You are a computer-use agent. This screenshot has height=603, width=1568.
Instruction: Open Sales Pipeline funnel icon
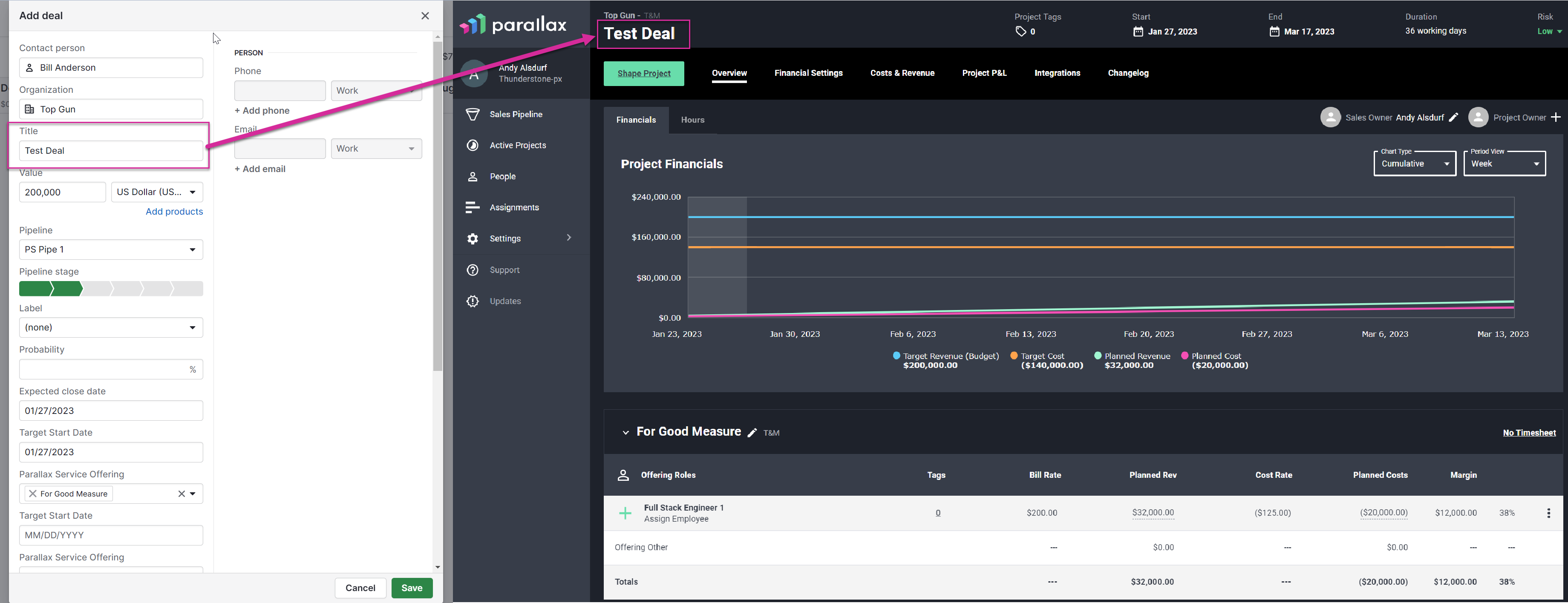(473, 115)
